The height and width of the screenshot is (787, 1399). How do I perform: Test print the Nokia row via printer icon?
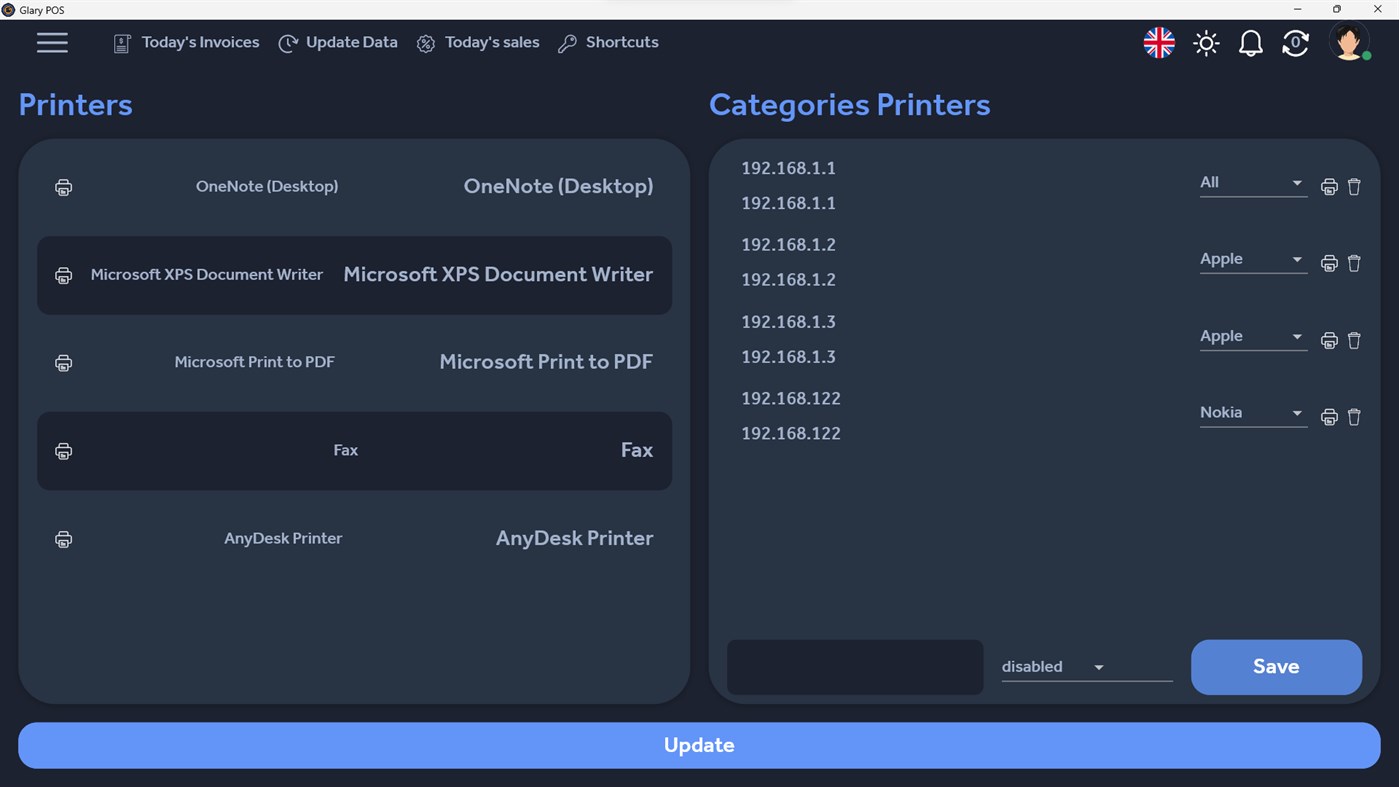tap(1329, 417)
